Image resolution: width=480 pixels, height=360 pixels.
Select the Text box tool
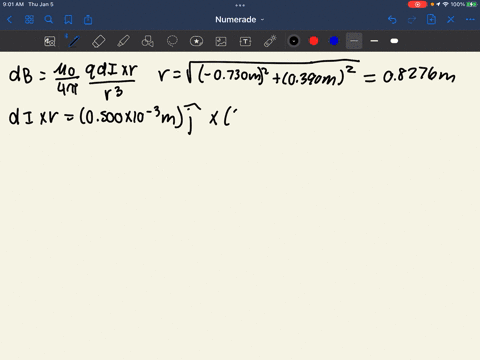pyautogui.click(x=245, y=41)
